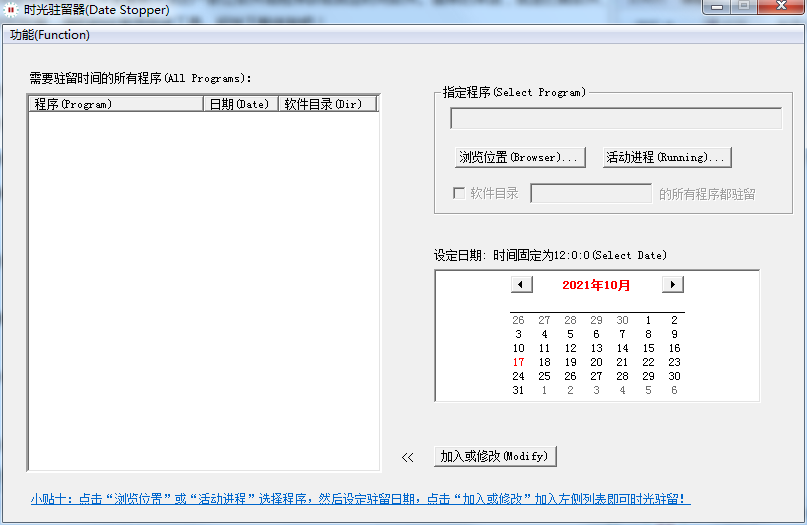Select October 7 in the calendar
Image resolution: width=807 pixels, height=525 pixels.
point(622,334)
